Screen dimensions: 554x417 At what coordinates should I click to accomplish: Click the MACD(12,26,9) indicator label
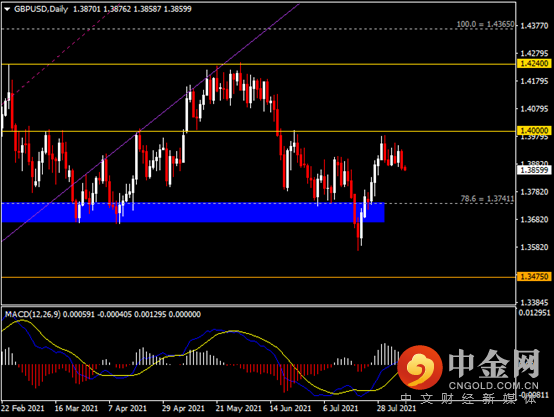[33, 314]
